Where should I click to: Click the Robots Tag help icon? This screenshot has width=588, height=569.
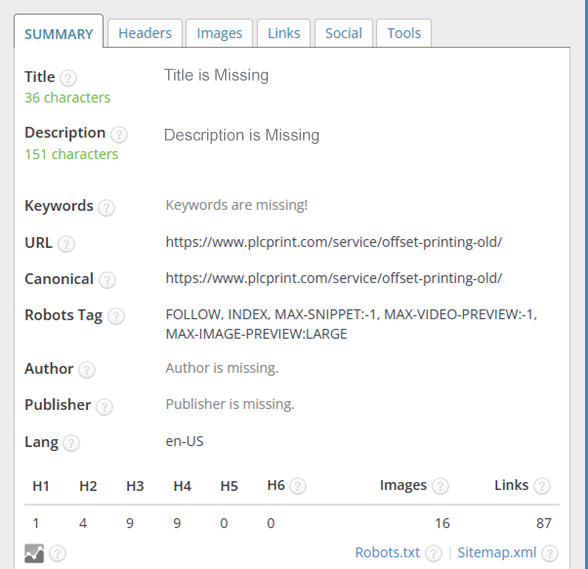[116, 316]
